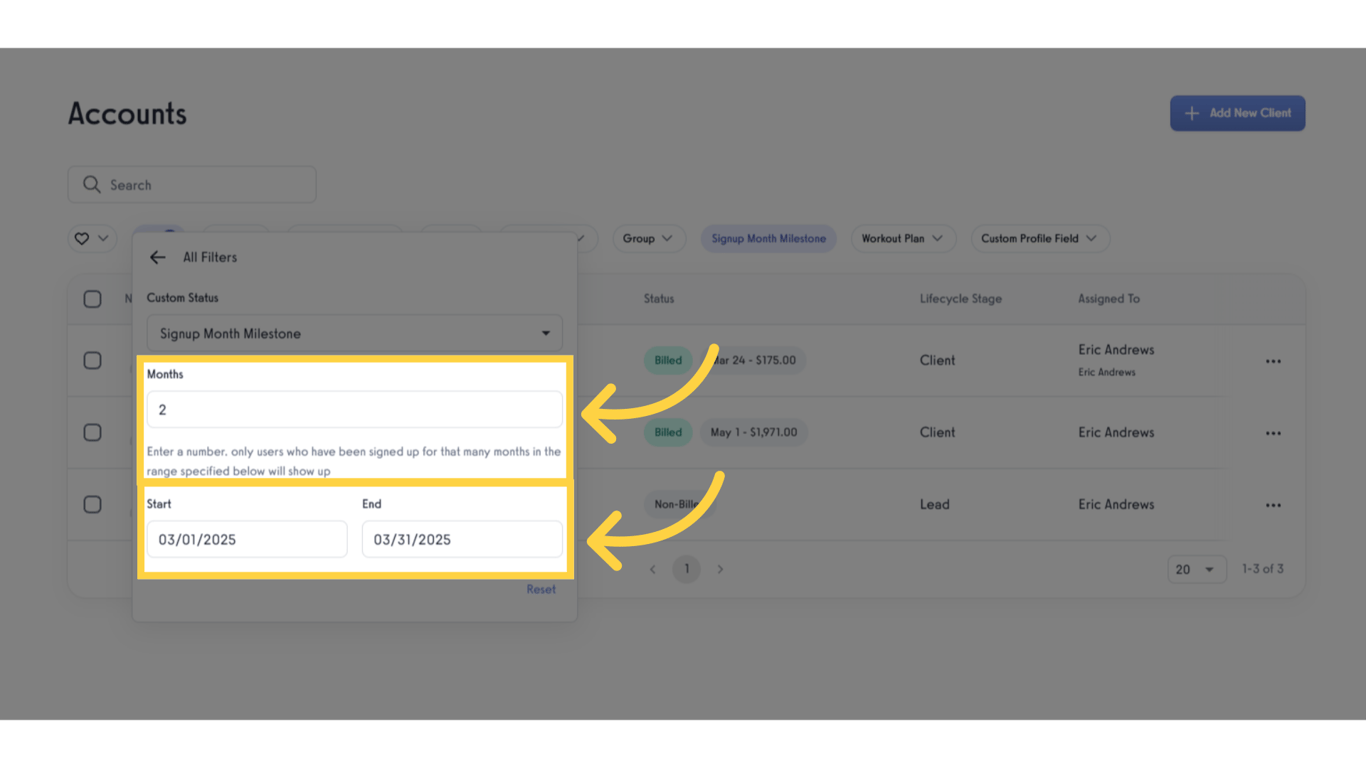Open the Custom Status dropdown showing Signup Month Milestone
The image size is (1366, 768).
354,333
